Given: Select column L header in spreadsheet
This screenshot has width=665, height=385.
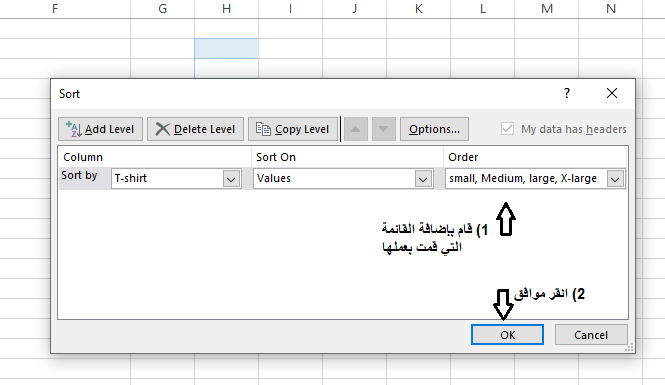Looking at the screenshot, I should pos(483,9).
